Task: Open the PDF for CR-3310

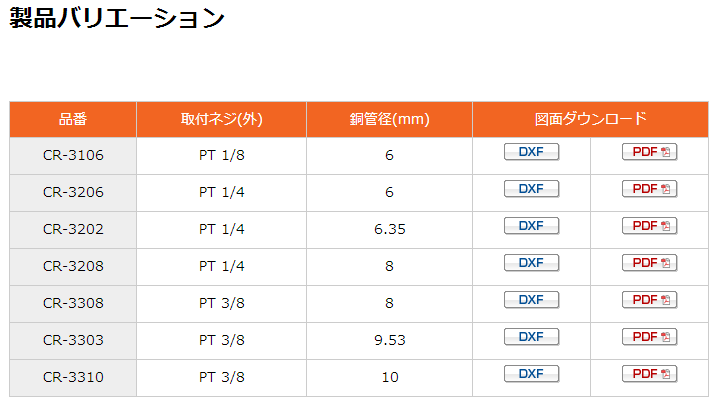Action: [x=649, y=374]
